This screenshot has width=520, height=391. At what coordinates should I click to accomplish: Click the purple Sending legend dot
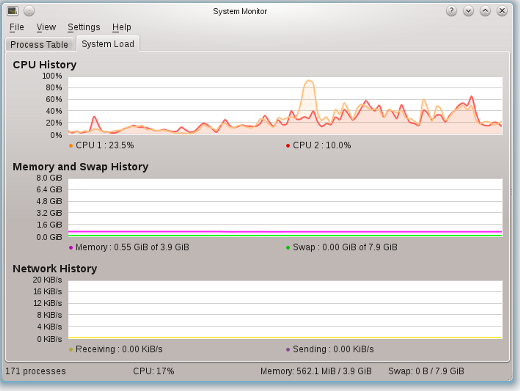(288, 350)
